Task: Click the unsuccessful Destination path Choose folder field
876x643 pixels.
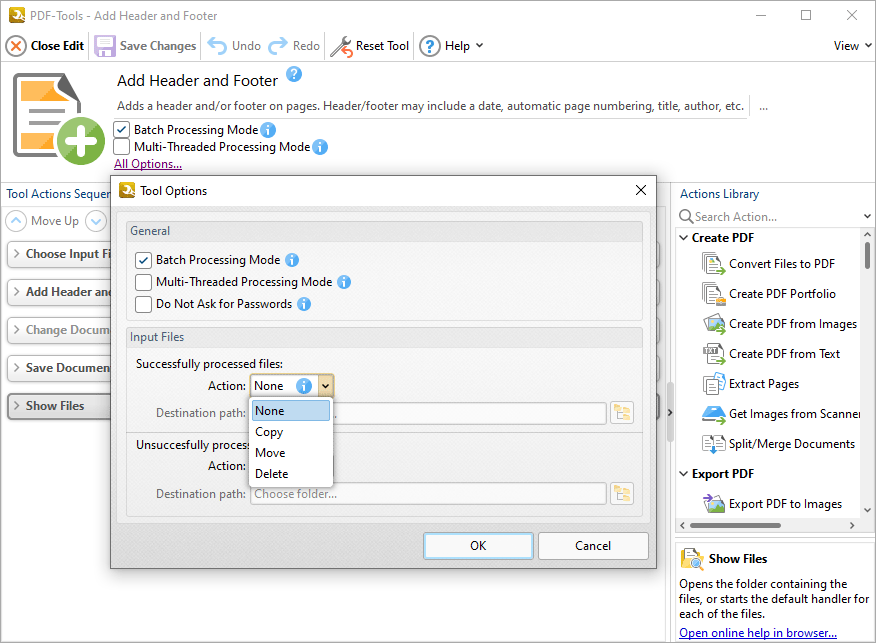Action: click(428, 494)
